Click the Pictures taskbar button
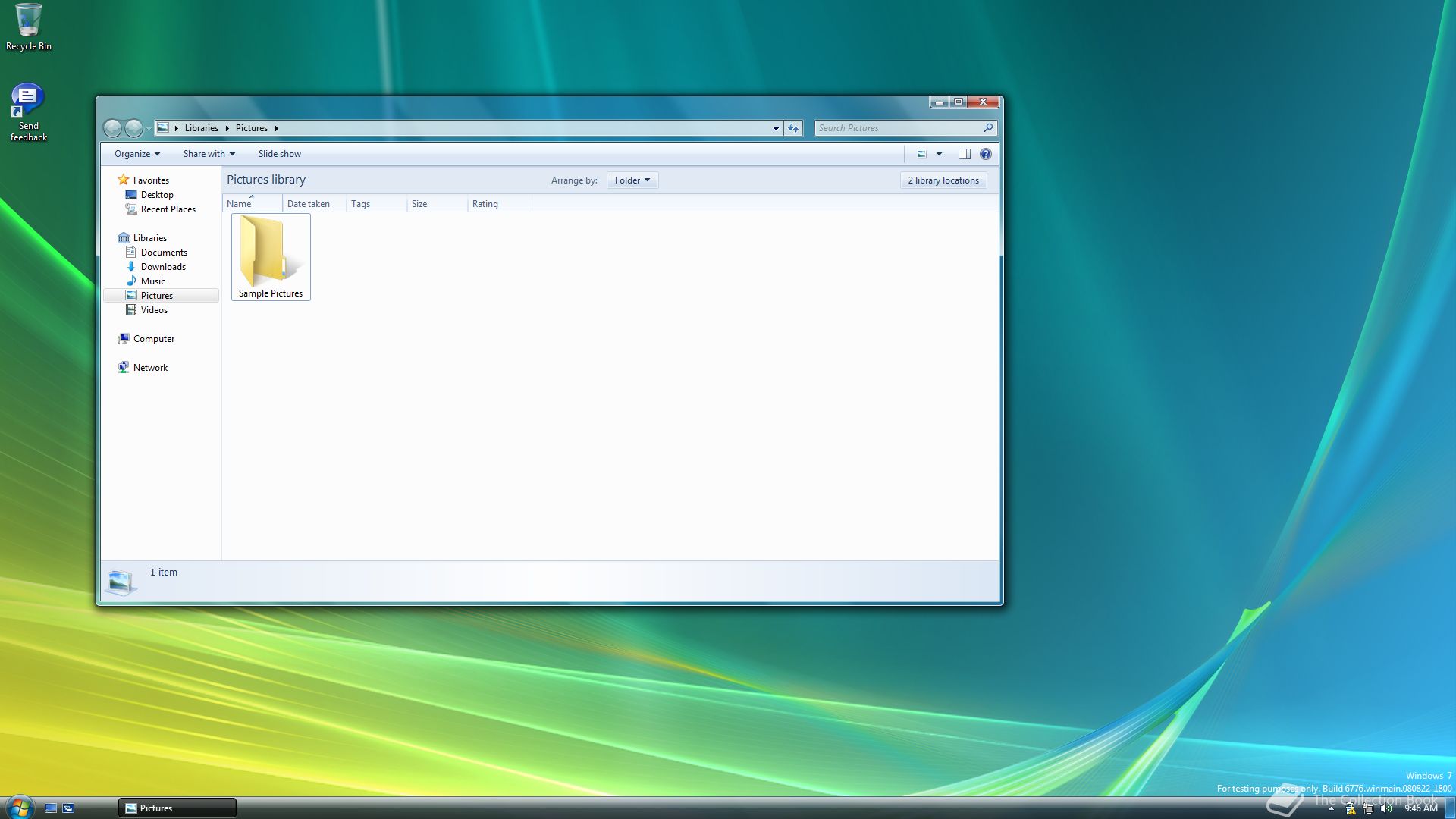This screenshot has width=1456, height=819. (177, 808)
